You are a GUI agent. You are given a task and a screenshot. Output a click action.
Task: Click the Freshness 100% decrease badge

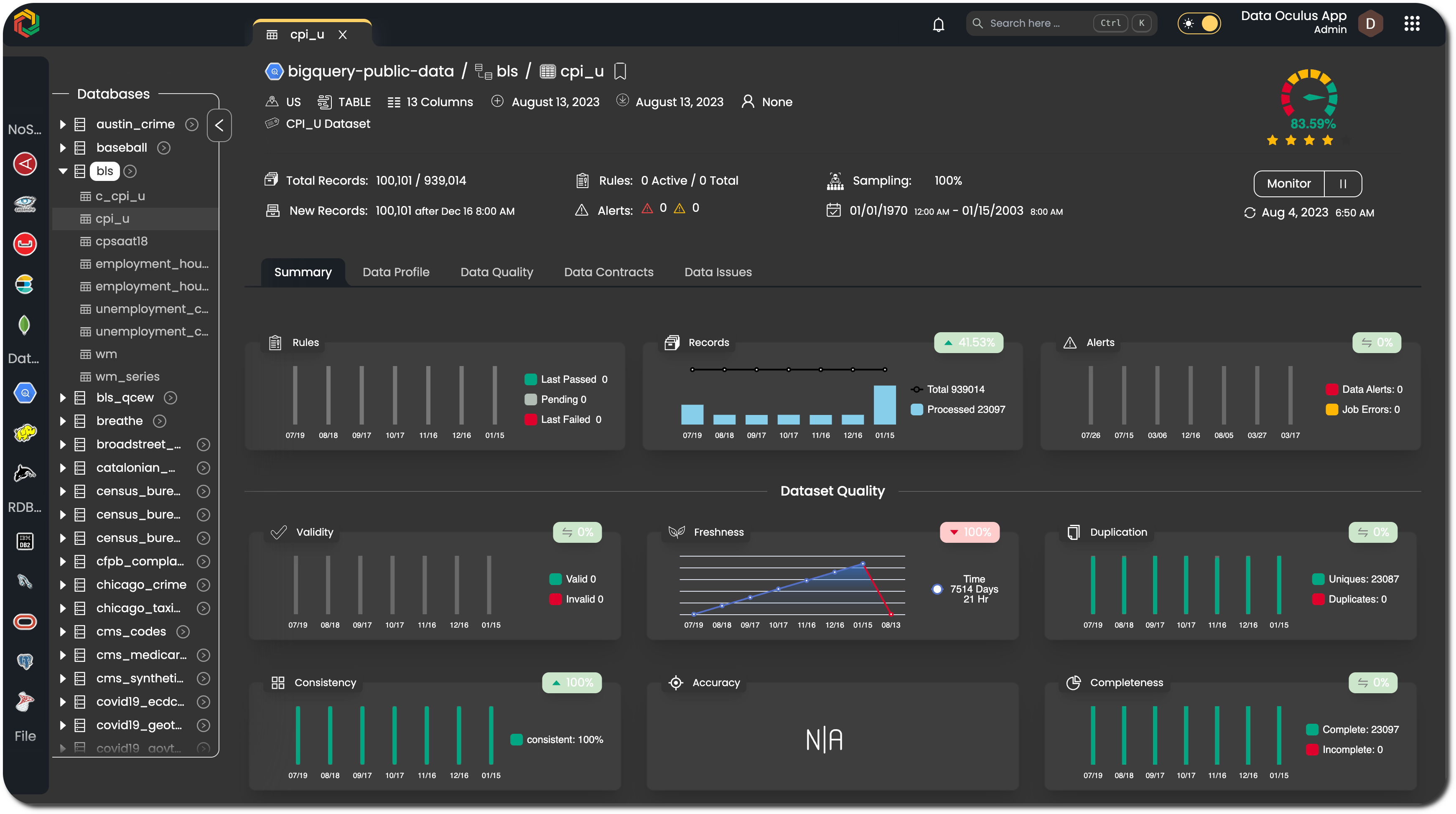coord(970,532)
